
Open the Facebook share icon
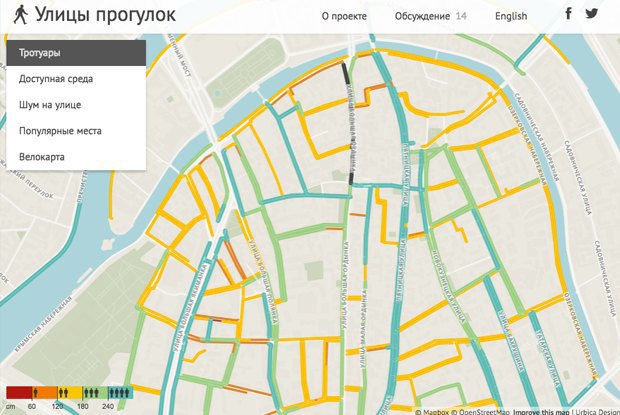click(569, 14)
